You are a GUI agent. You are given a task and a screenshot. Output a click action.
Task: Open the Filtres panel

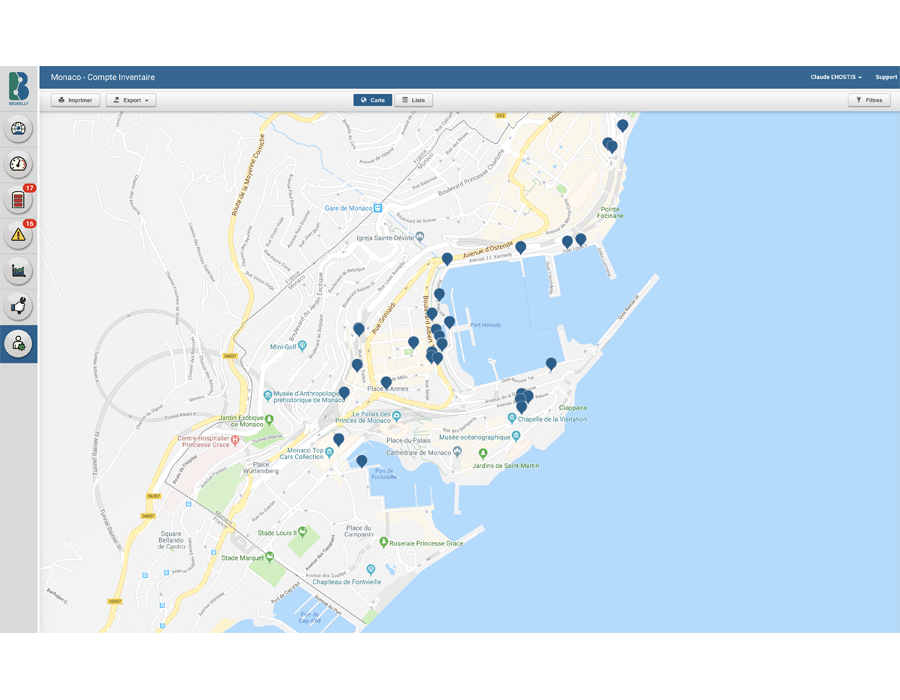(x=869, y=100)
